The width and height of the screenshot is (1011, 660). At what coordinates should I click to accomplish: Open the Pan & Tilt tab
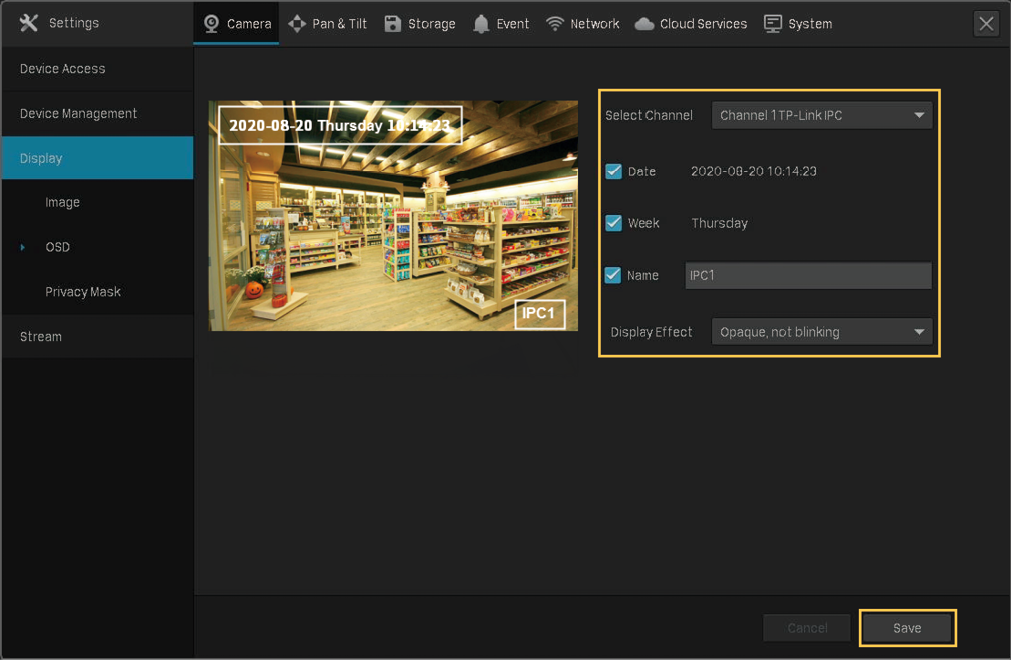(328, 24)
